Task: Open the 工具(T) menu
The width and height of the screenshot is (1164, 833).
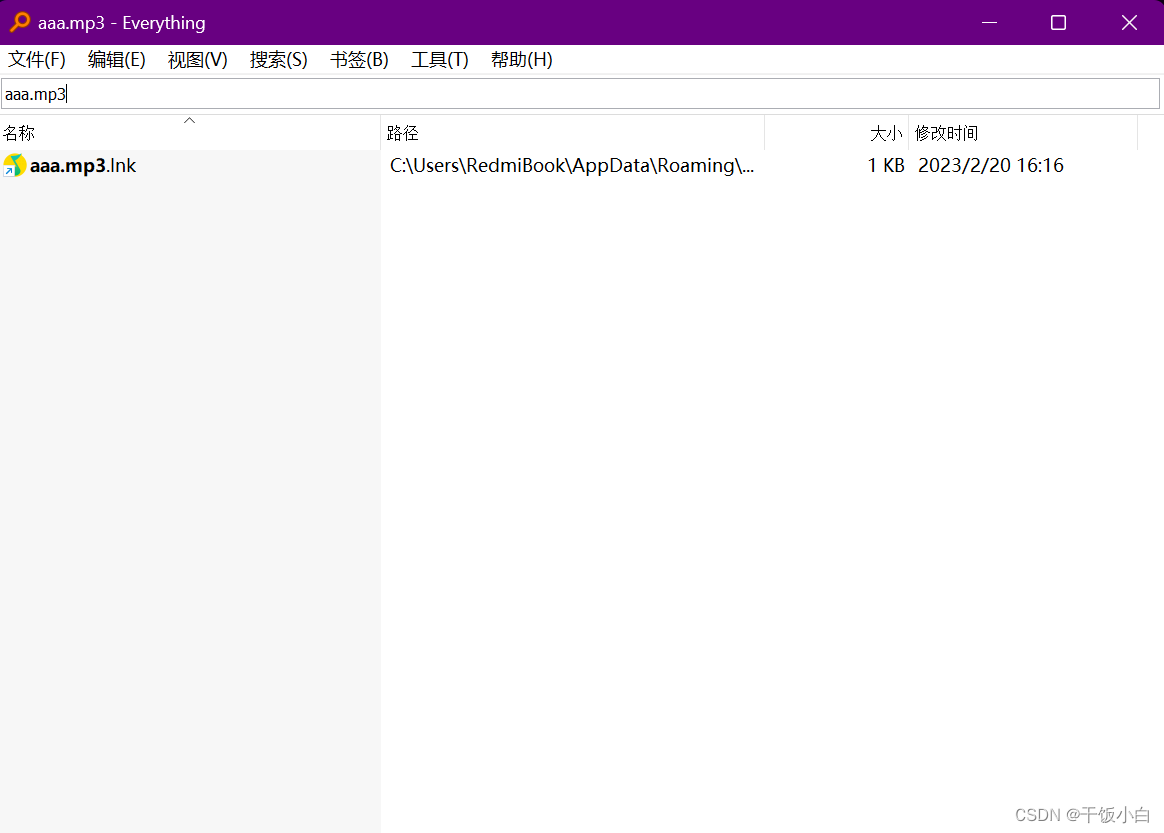Action: coord(440,59)
